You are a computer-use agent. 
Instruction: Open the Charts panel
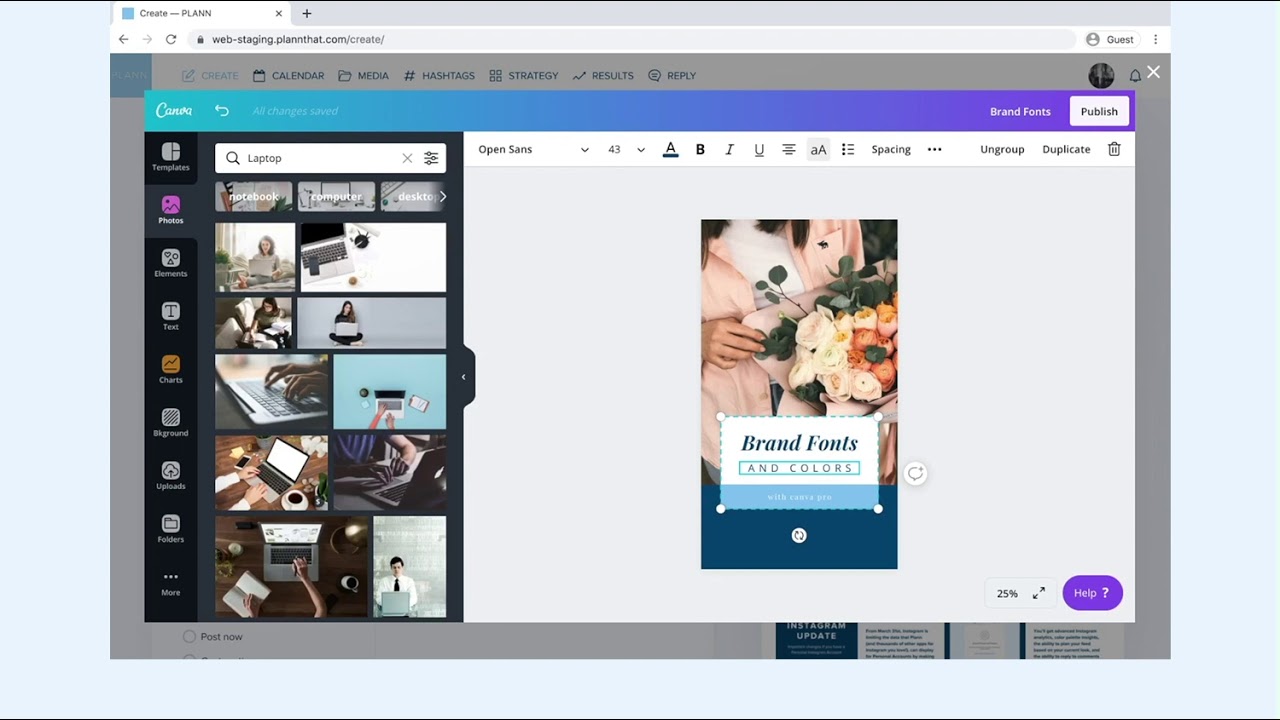pos(171,369)
